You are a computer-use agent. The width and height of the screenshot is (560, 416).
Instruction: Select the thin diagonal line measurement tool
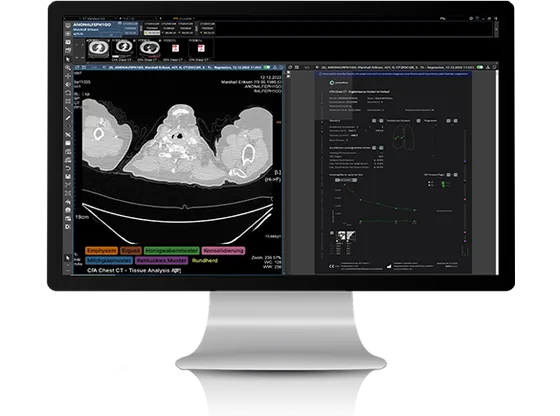68,110
